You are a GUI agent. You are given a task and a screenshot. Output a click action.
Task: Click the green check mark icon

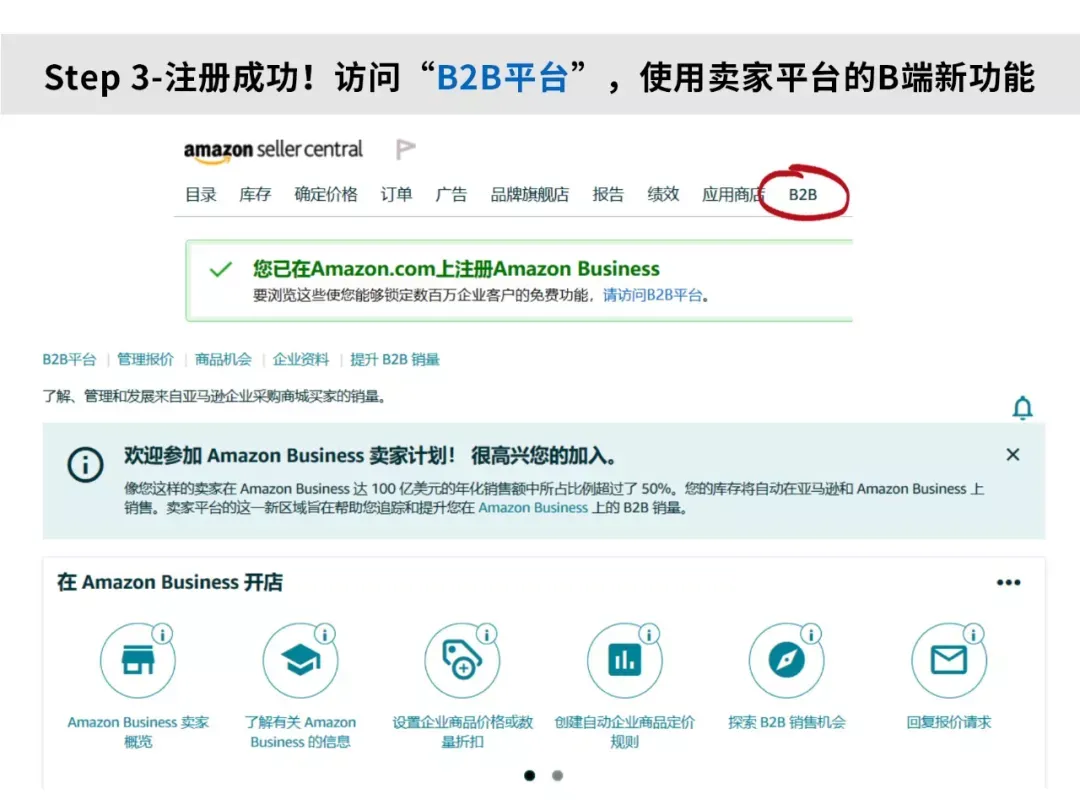pos(220,269)
